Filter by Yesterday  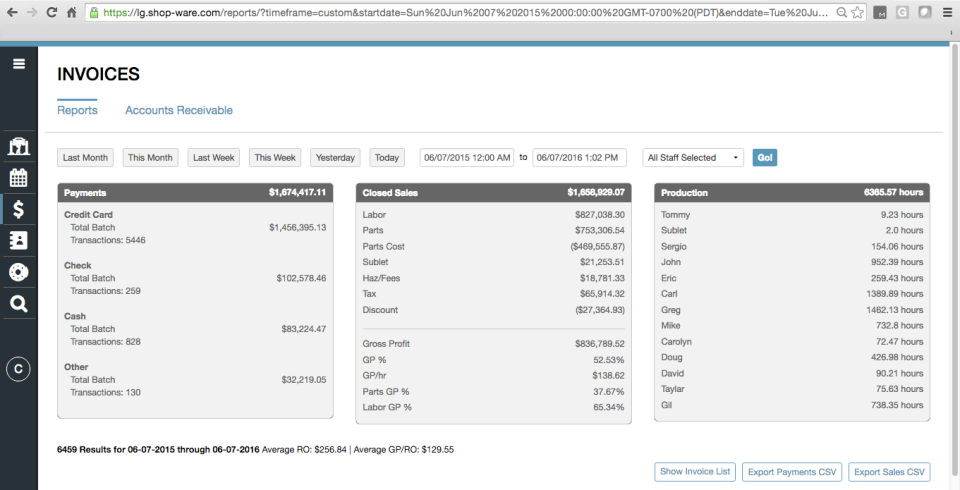(x=335, y=157)
